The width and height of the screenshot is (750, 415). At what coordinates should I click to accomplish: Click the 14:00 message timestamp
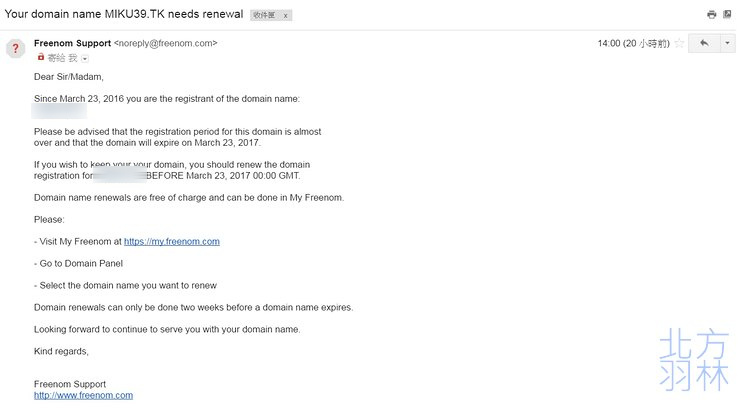[x=633, y=44]
